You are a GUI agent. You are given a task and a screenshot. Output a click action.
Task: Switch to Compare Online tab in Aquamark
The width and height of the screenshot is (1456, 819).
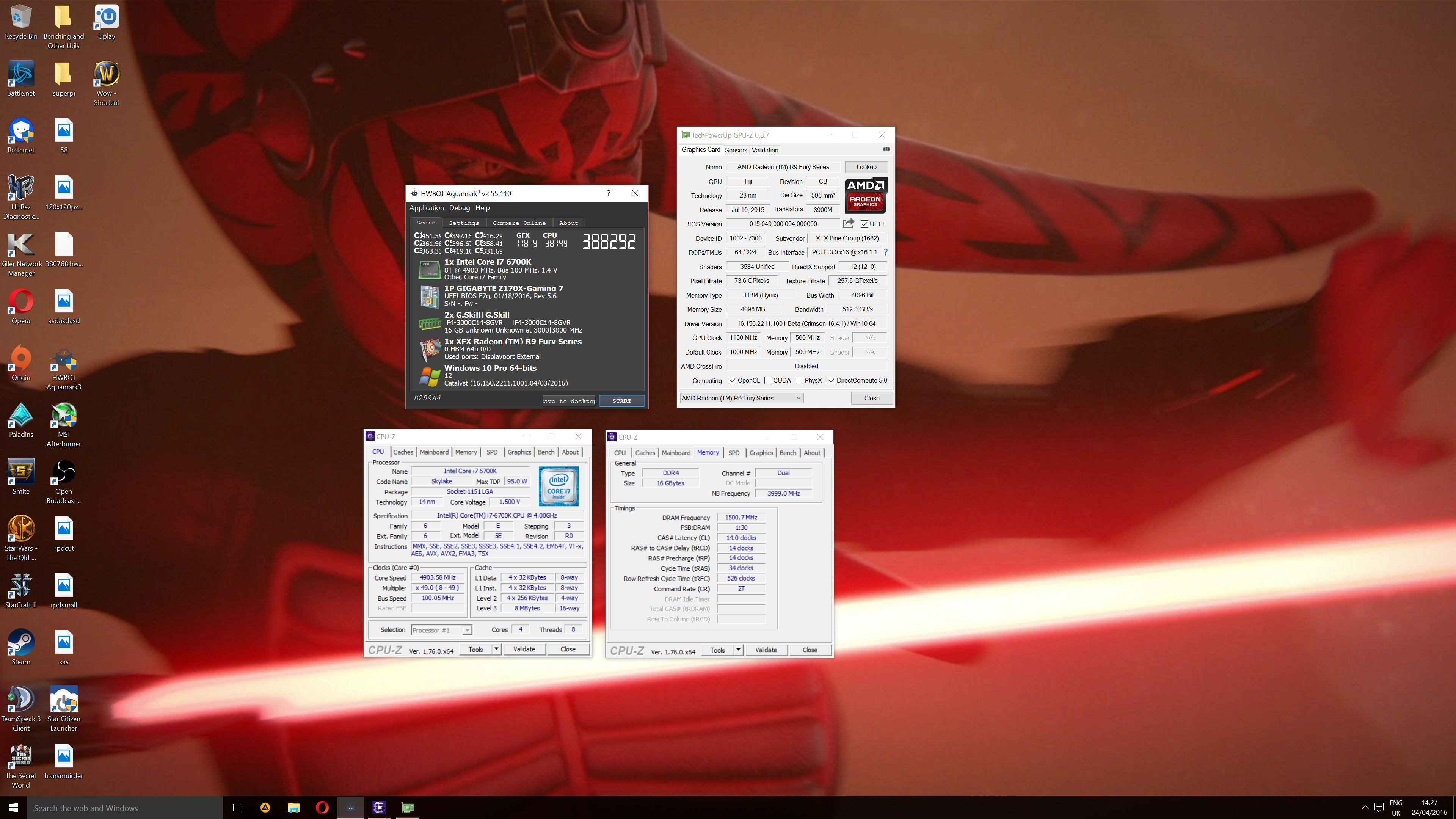tap(519, 223)
